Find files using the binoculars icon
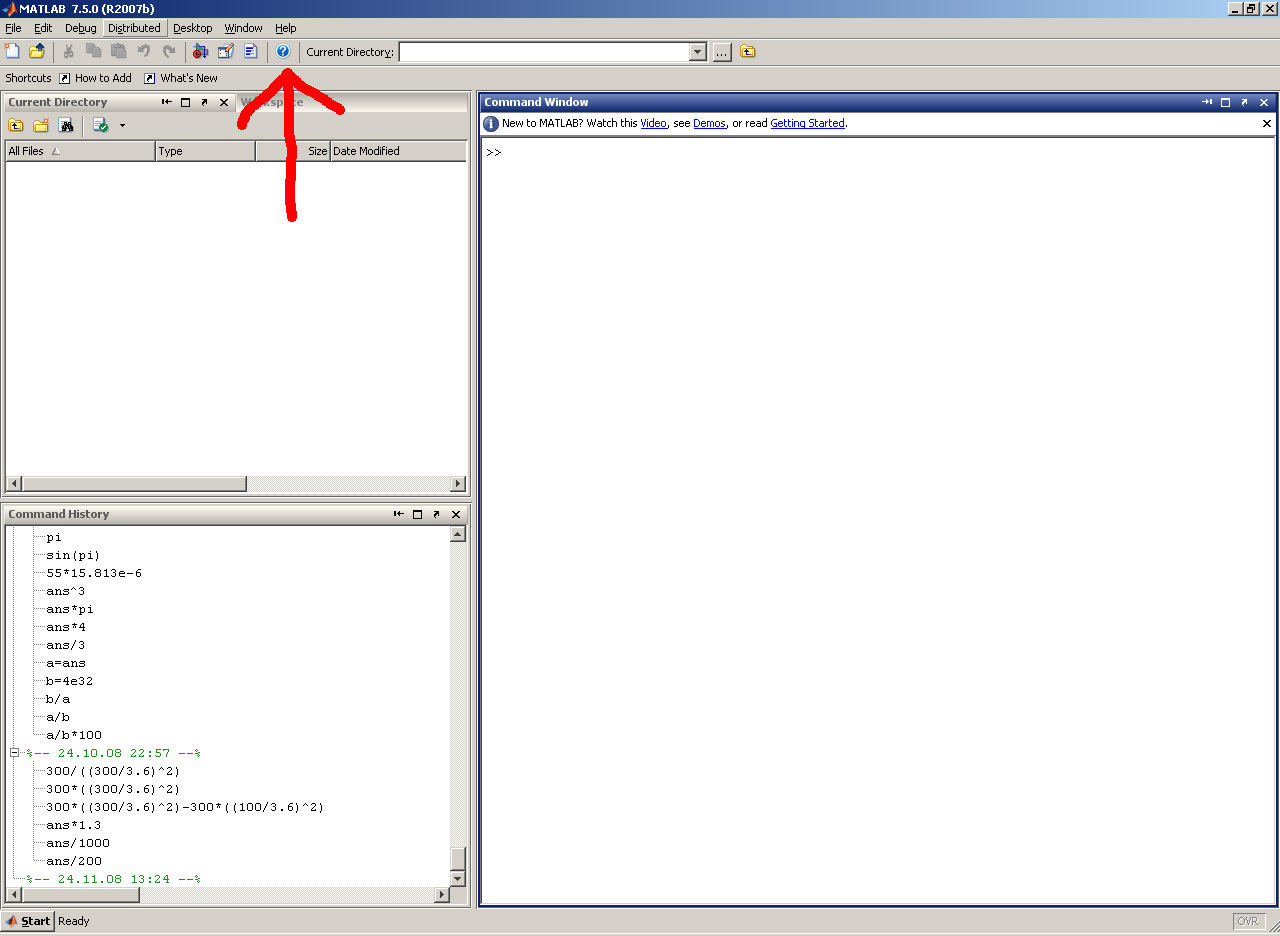 (x=66, y=125)
